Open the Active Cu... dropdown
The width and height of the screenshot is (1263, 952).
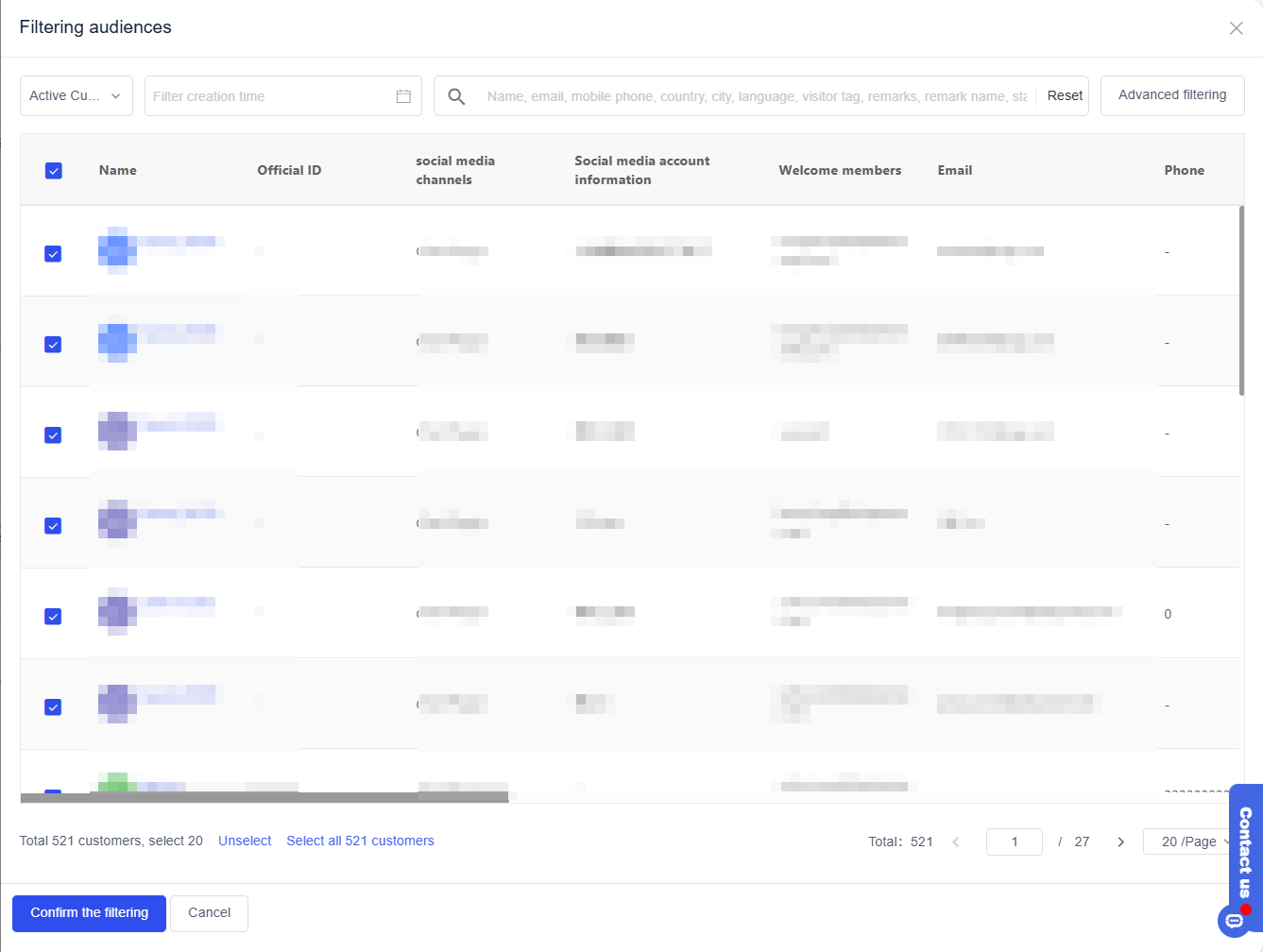point(77,96)
